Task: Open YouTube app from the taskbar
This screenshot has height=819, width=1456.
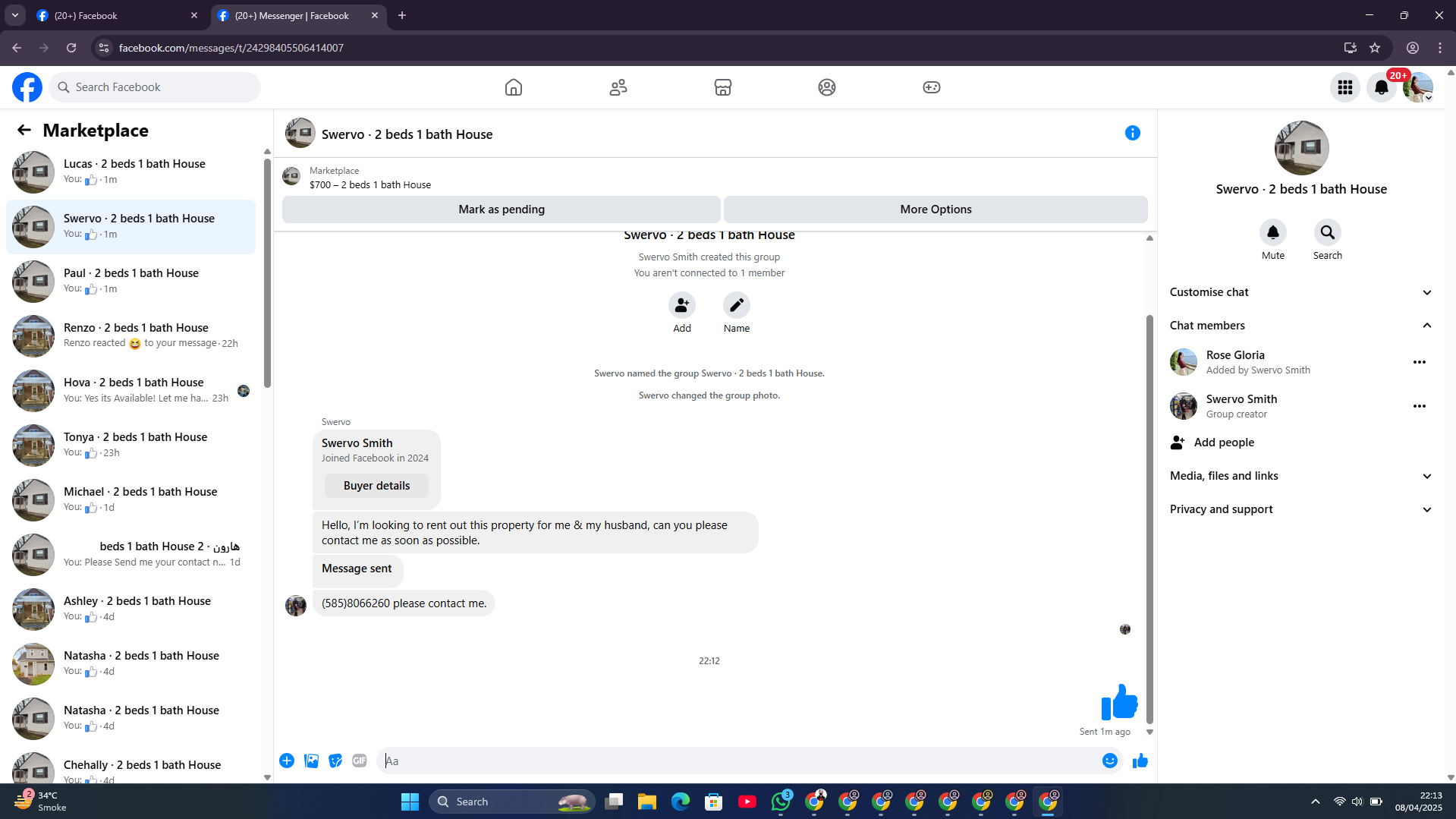Action: [x=747, y=802]
